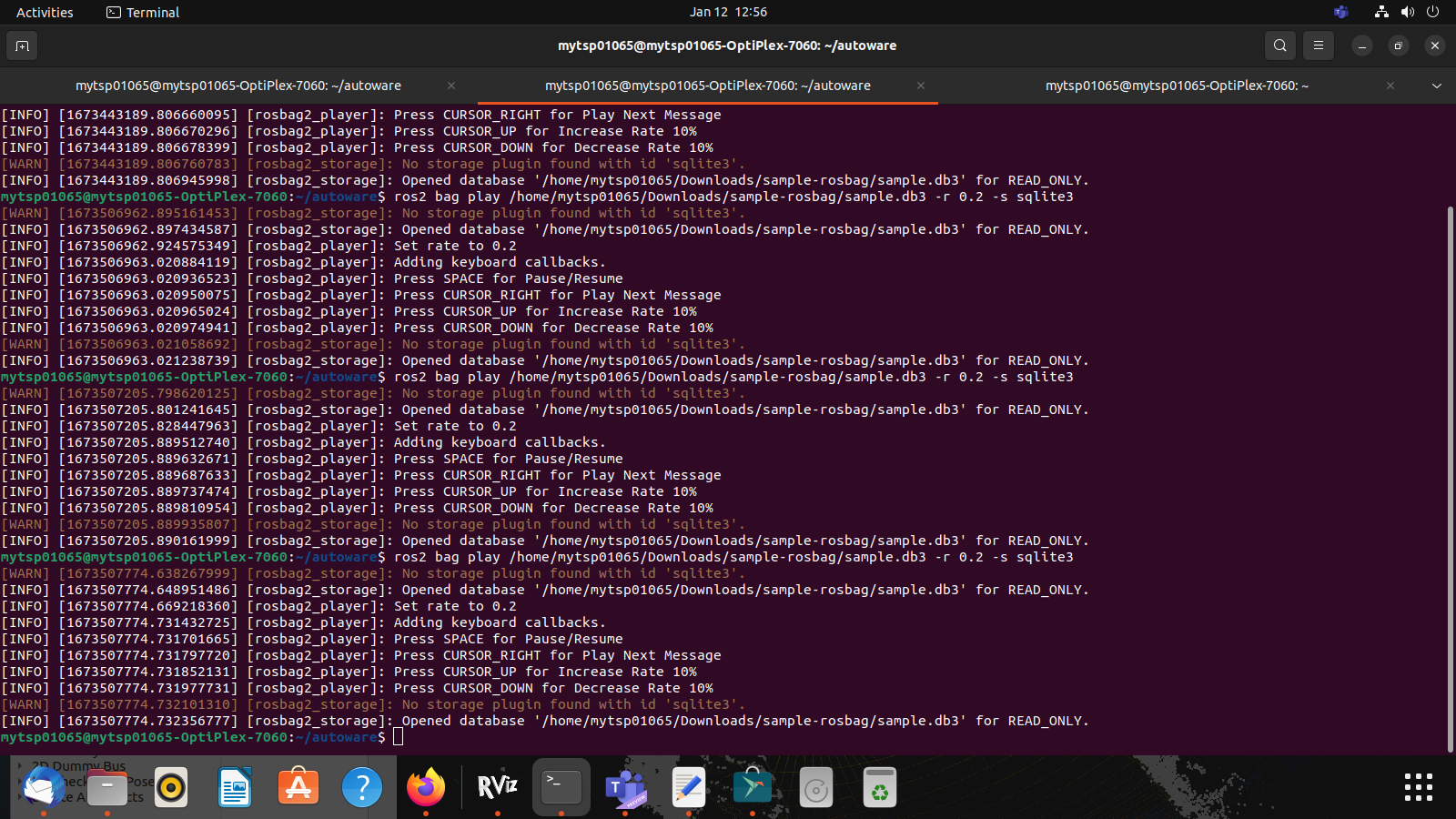Click the Terminal menu in the top bar
Screen dimensions: 1456x819
tap(142, 12)
